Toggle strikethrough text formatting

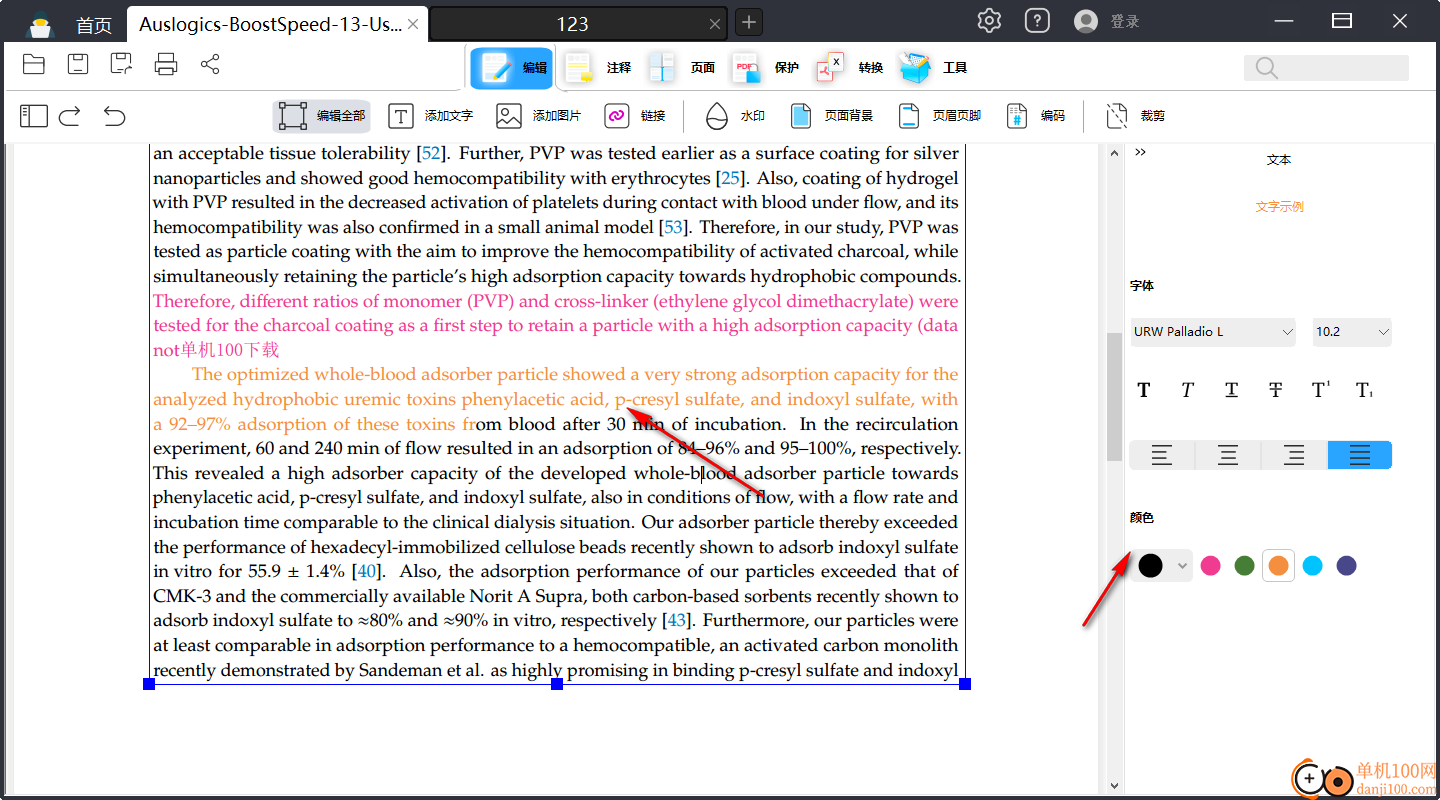1275,390
